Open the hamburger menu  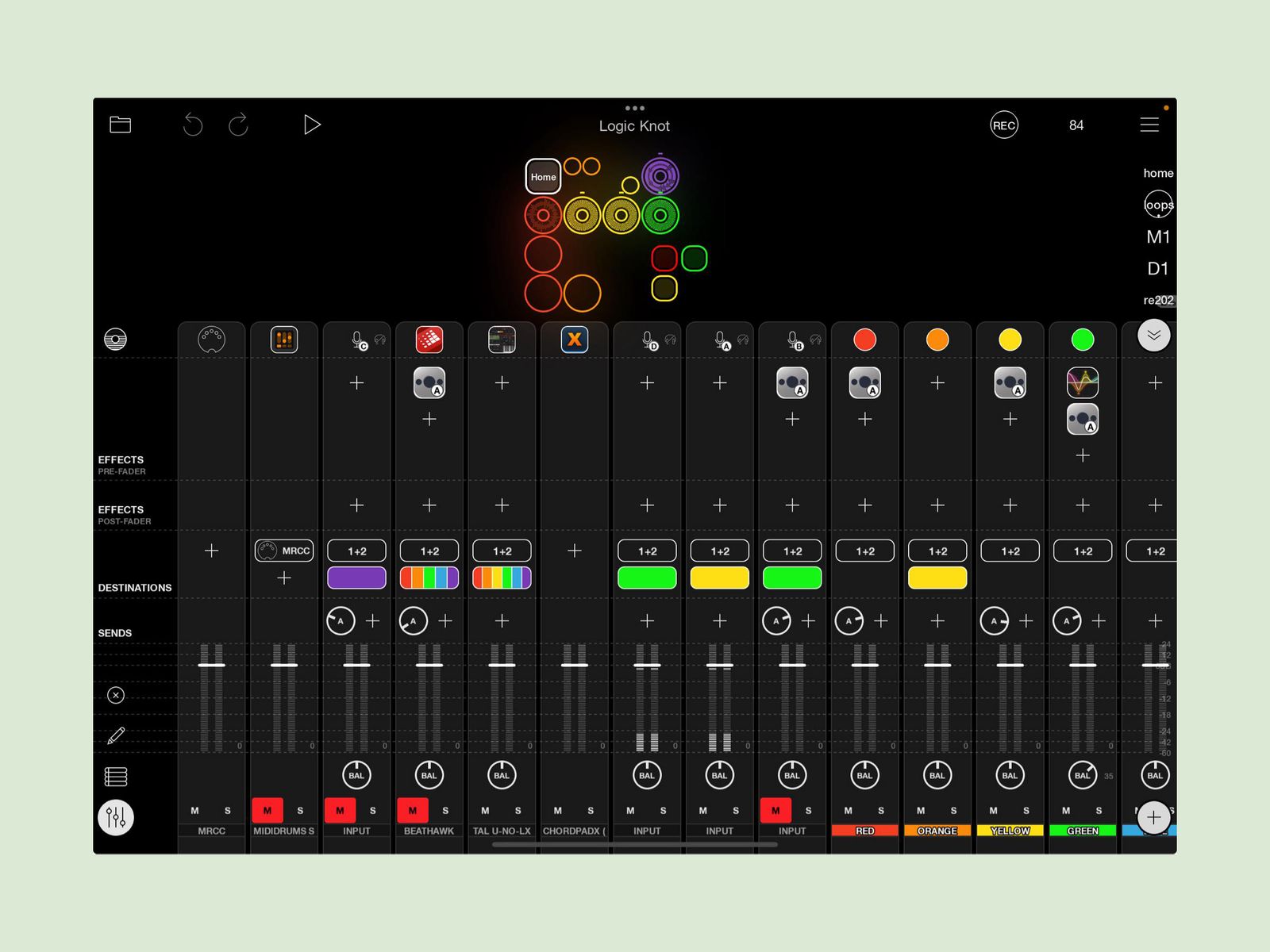[1149, 125]
